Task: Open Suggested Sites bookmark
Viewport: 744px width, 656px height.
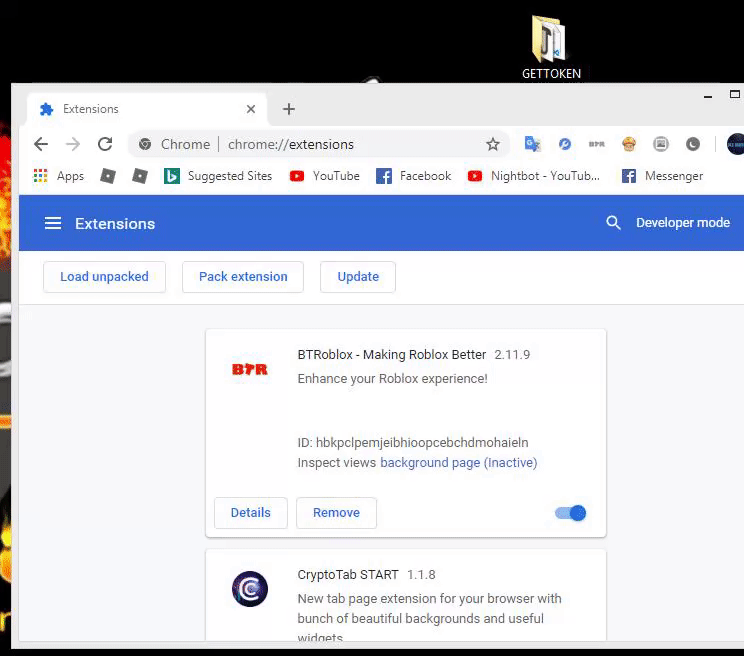Action: pyautogui.click(x=218, y=176)
